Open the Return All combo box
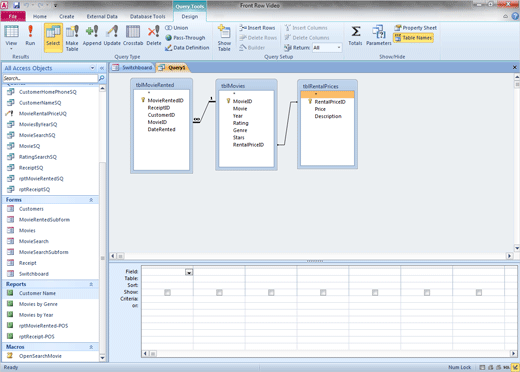 (x=327, y=48)
